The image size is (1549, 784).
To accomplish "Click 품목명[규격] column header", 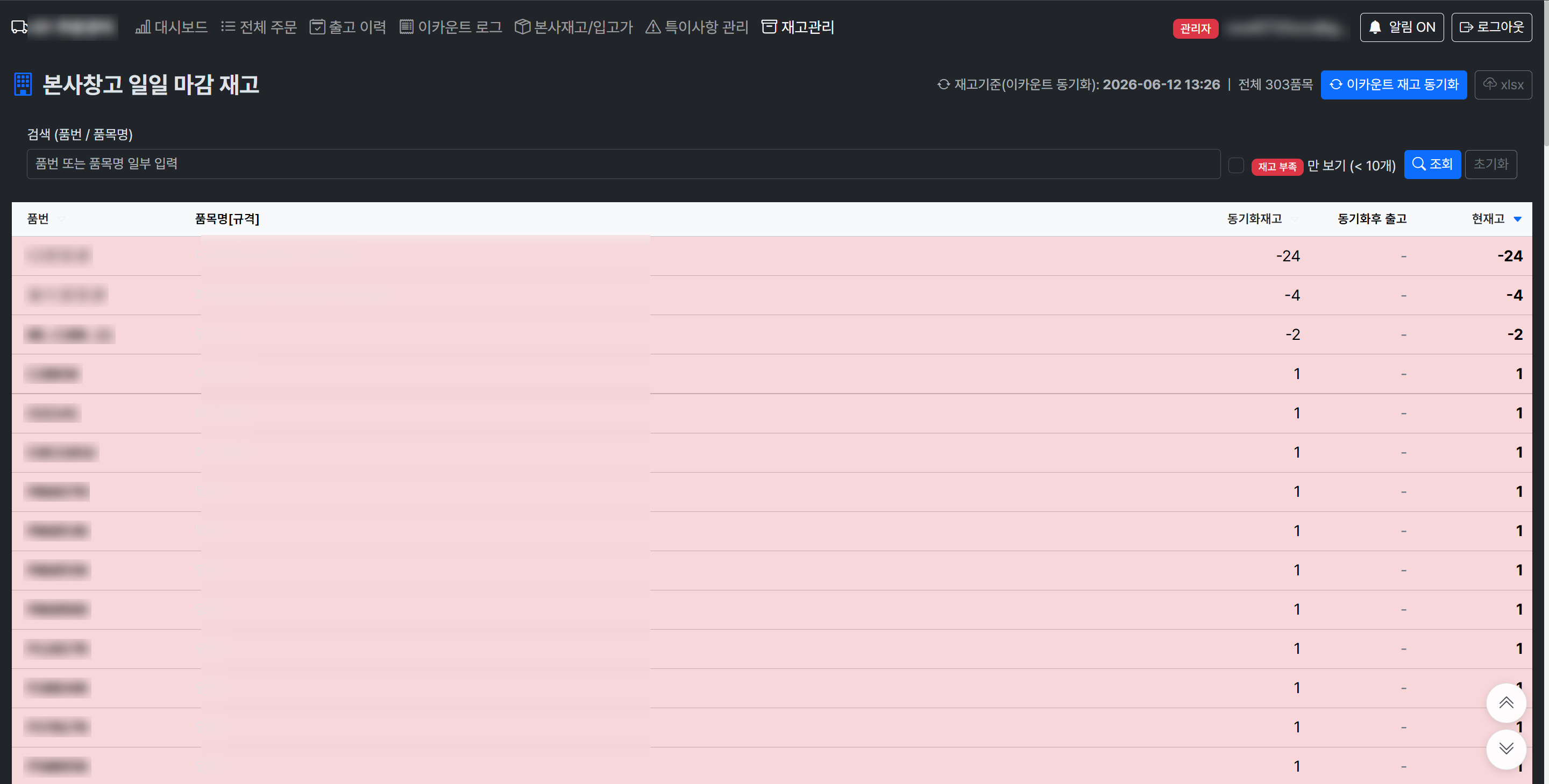I will click(x=226, y=219).
